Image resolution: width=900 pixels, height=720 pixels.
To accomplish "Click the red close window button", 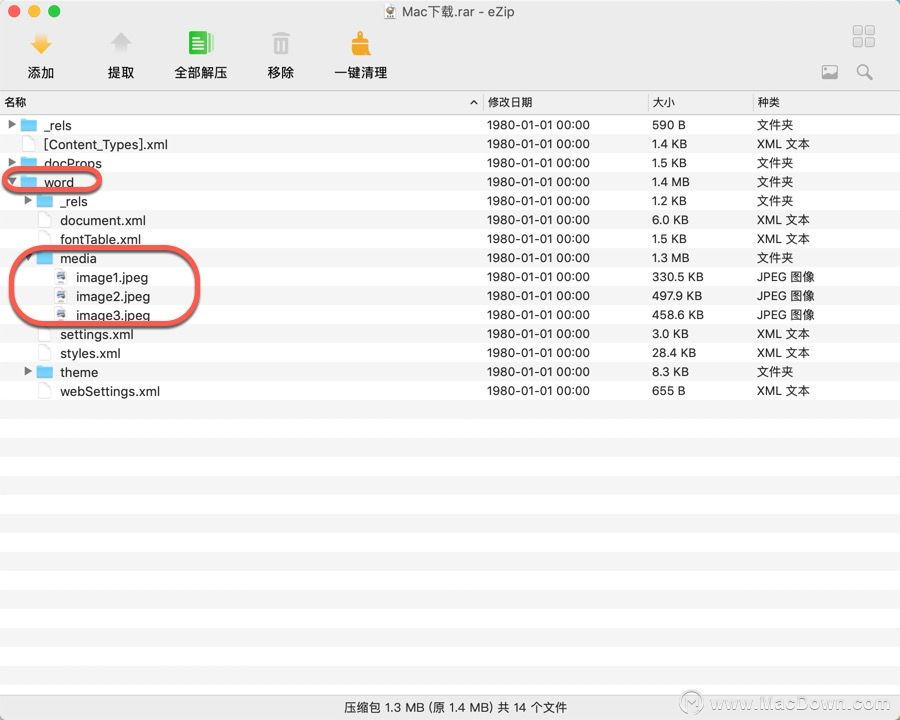I will pos(14,11).
